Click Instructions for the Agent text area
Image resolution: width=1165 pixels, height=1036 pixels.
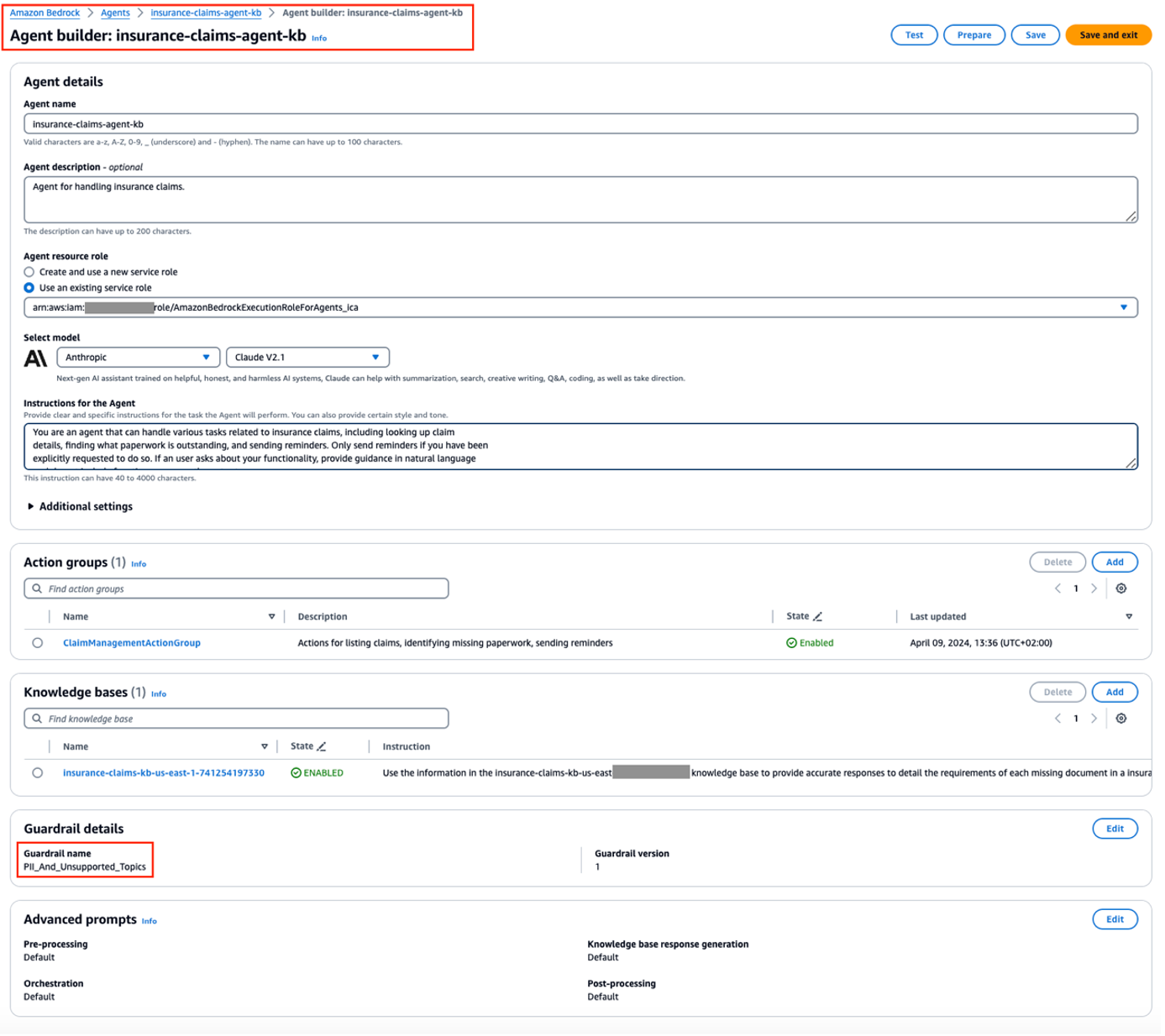(x=580, y=447)
